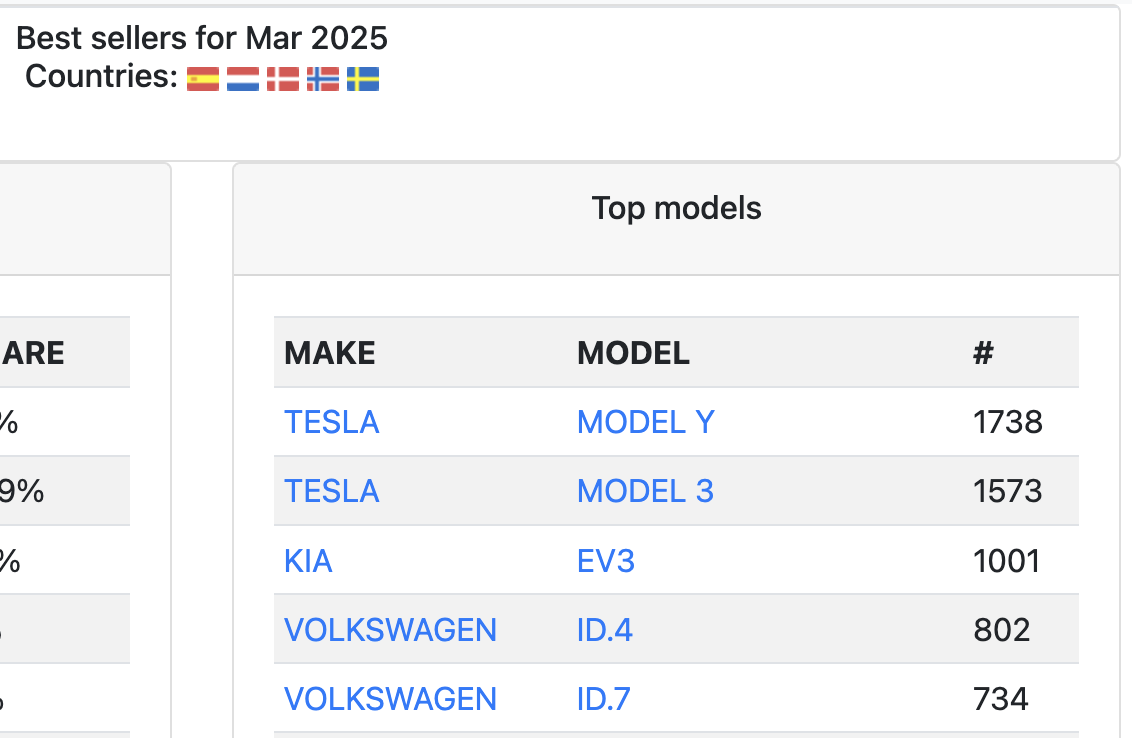Open the EV3 model link
Image resolution: width=1132 pixels, height=738 pixels.
606,561
